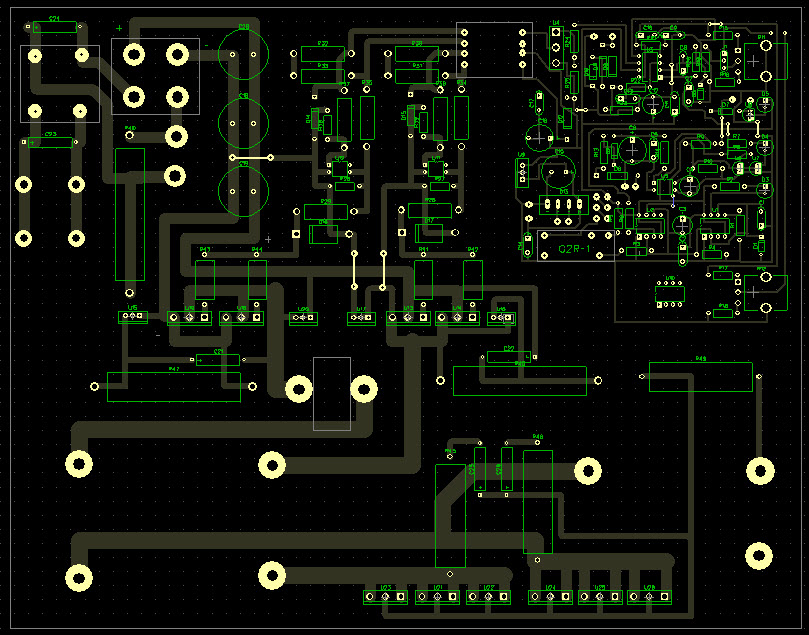Select the R42 resistor outline

click(x=473, y=280)
